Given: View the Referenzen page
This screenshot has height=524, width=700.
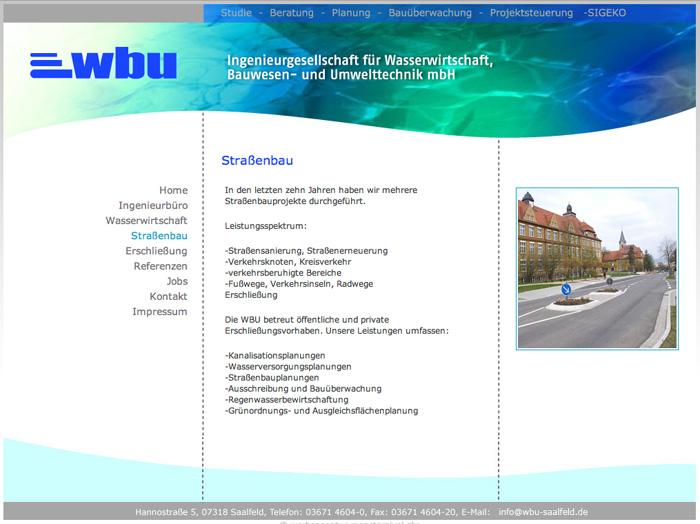Looking at the screenshot, I should pyautogui.click(x=160, y=266).
